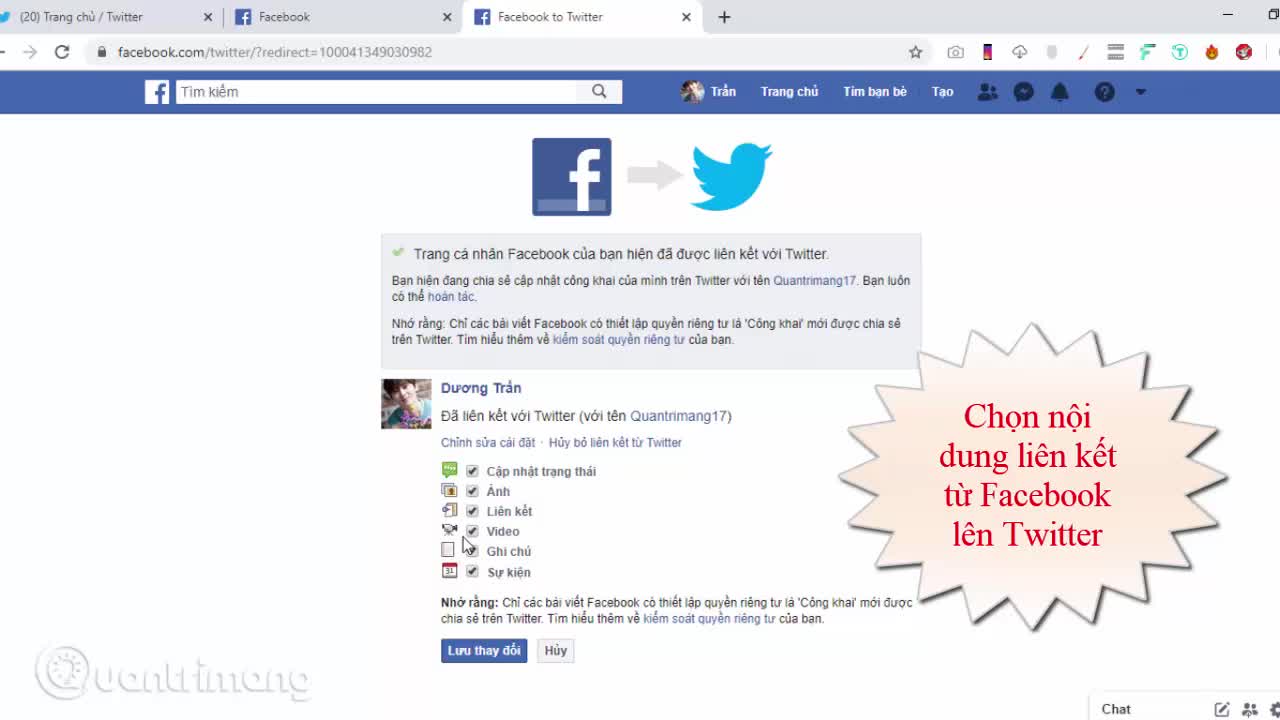Open chat group creation icon
Viewport: 1280px width, 720px height.
(x=1250, y=709)
